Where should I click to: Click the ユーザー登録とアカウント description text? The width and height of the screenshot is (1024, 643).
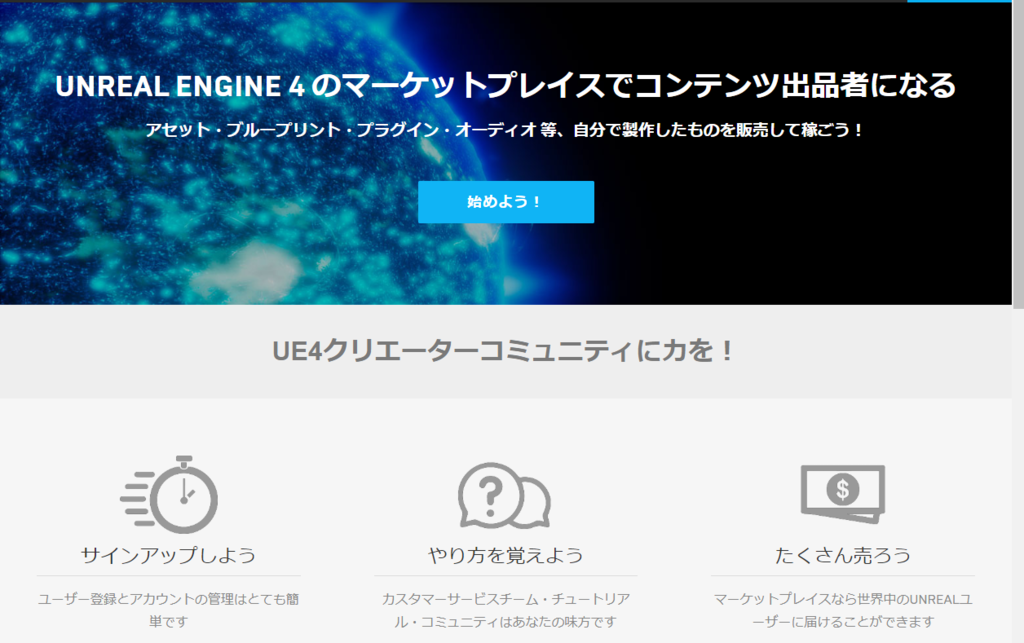168,610
